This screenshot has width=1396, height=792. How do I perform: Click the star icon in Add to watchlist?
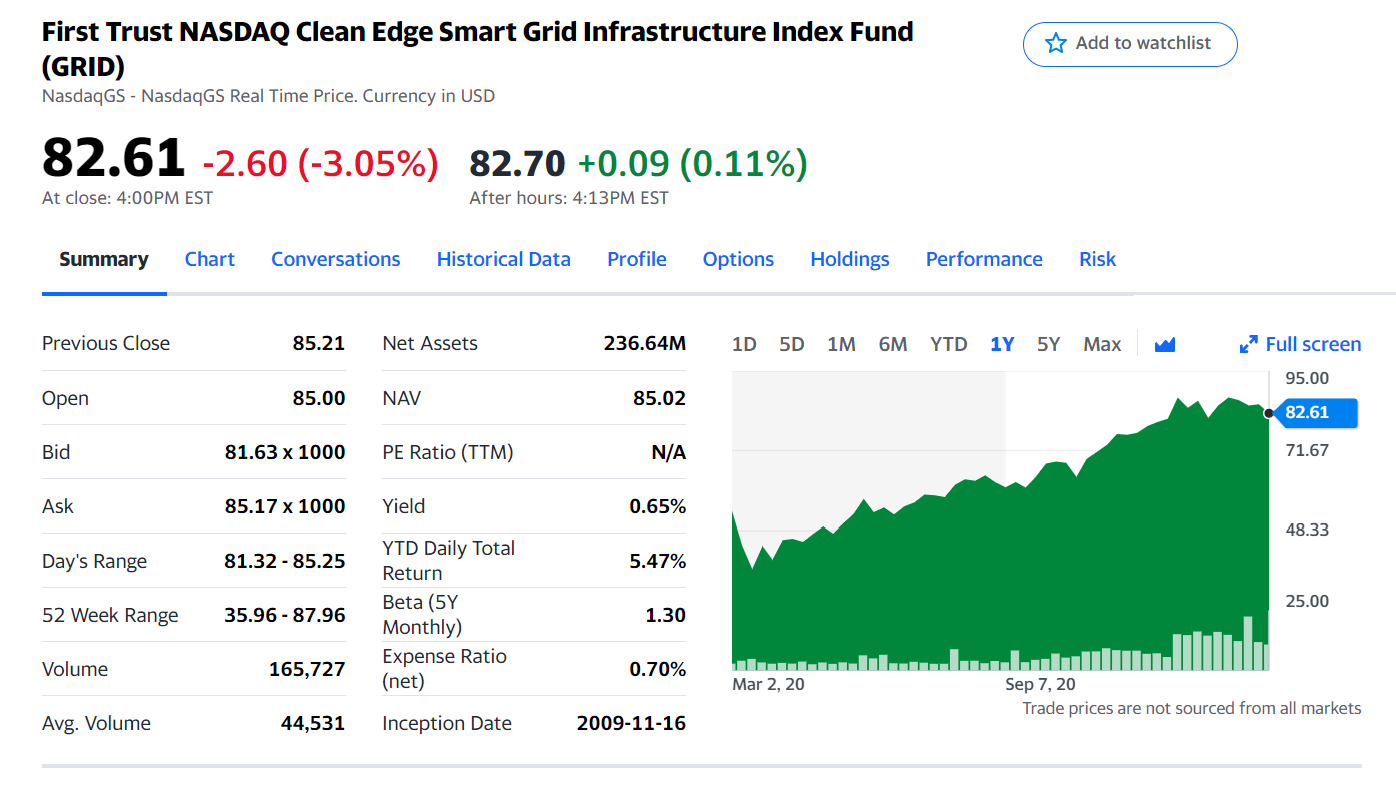click(x=1056, y=43)
